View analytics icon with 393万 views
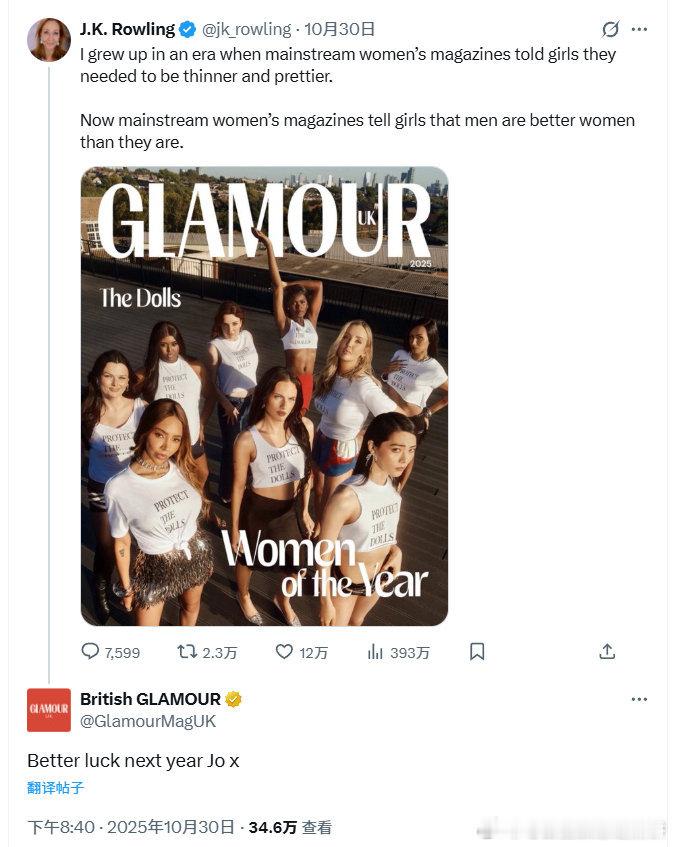 [x=376, y=652]
